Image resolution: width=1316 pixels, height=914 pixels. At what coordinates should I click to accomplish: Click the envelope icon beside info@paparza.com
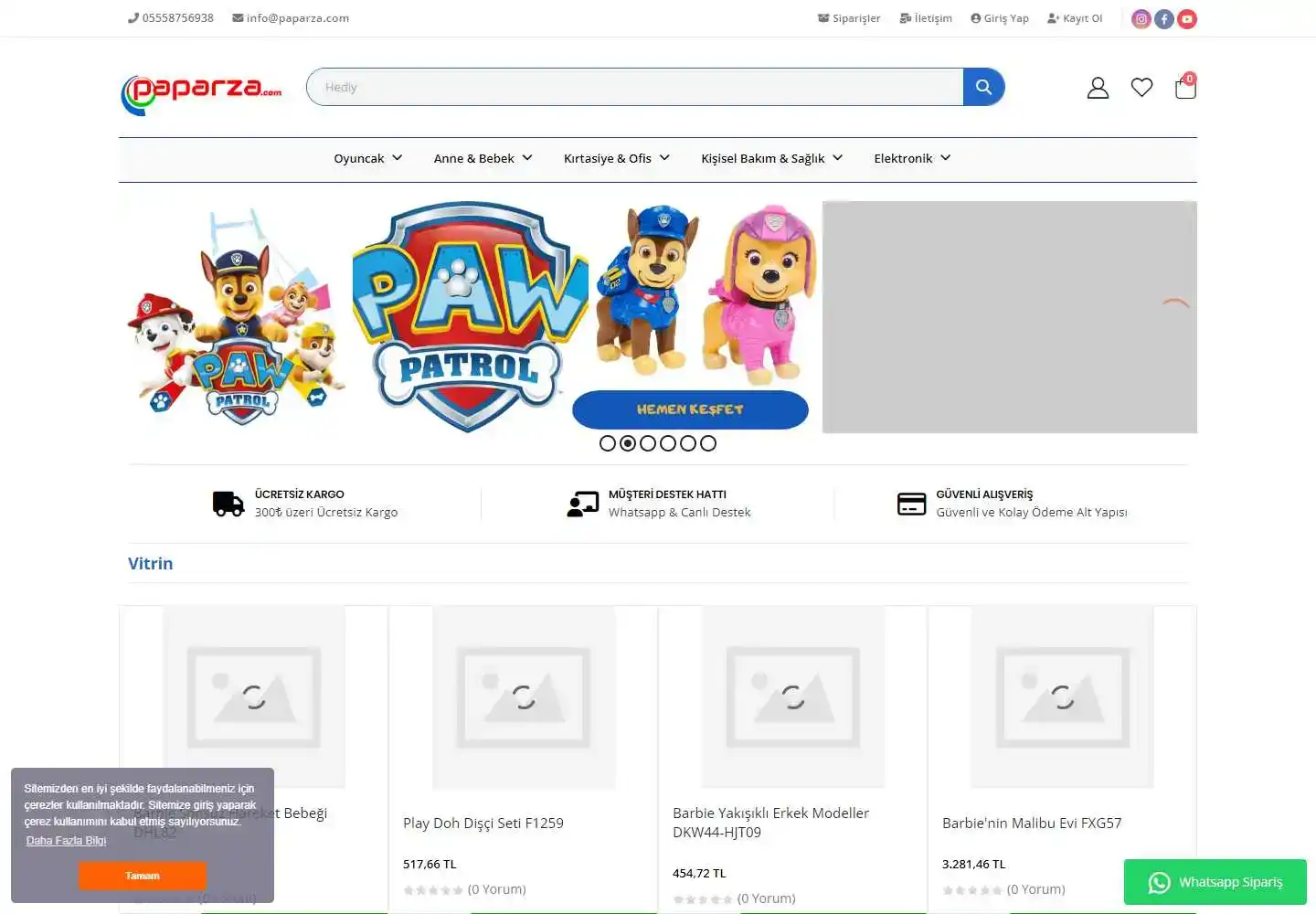(238, 17)
